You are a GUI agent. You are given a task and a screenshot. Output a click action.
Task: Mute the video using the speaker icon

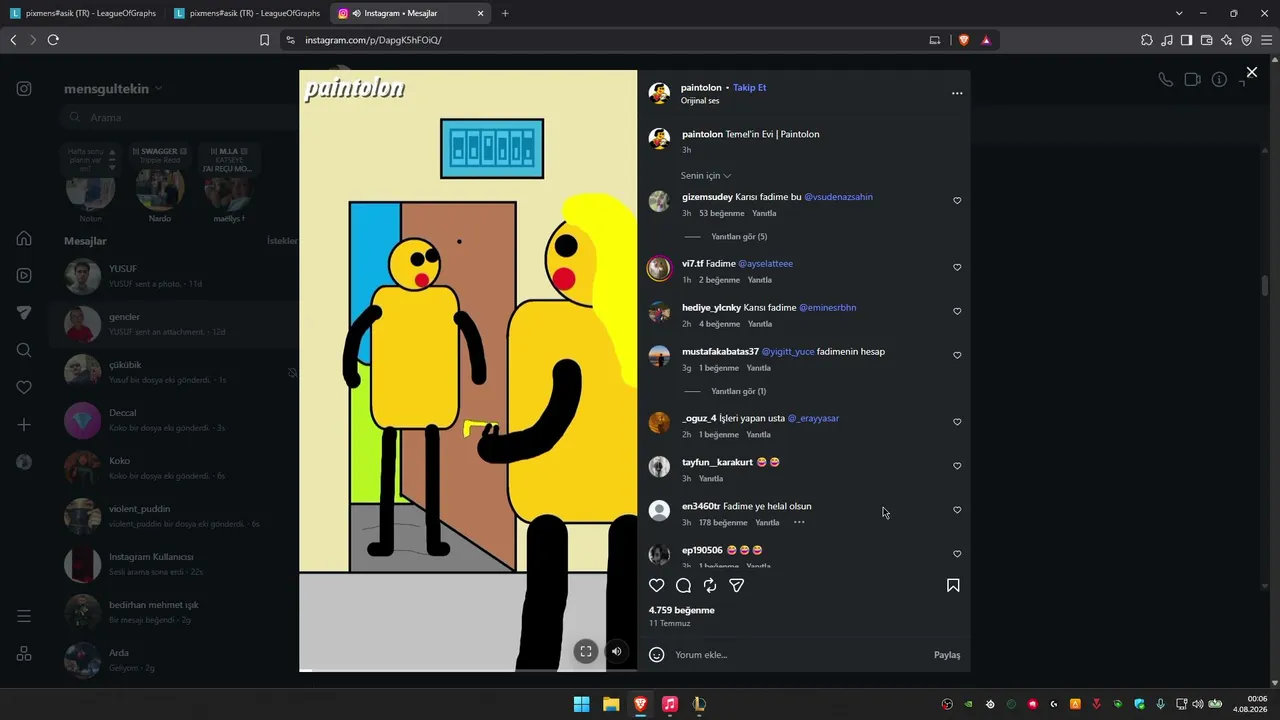[x=616, y=651]
